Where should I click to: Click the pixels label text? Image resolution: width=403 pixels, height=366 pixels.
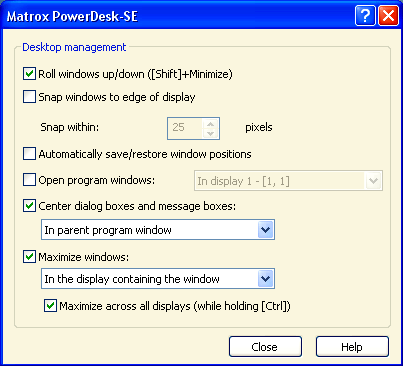(259, 127)
